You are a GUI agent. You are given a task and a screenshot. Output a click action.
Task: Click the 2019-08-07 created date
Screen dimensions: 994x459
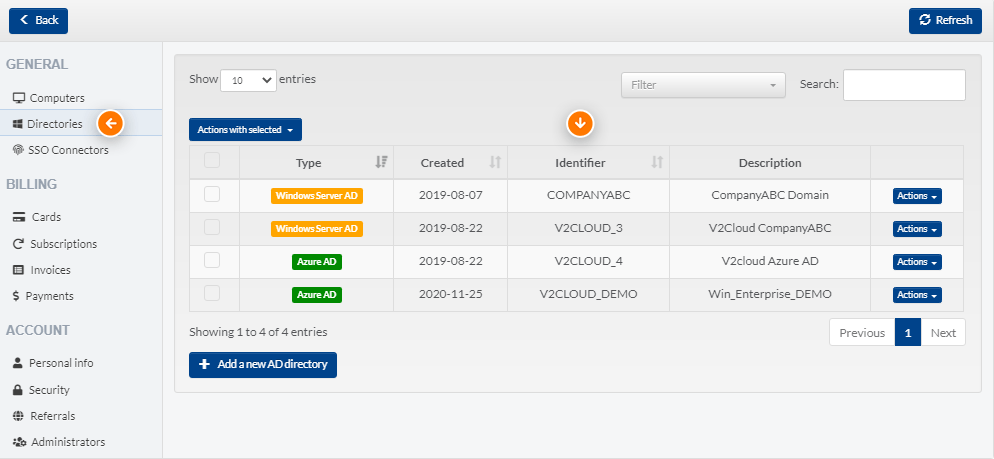(x=451, y=195)
